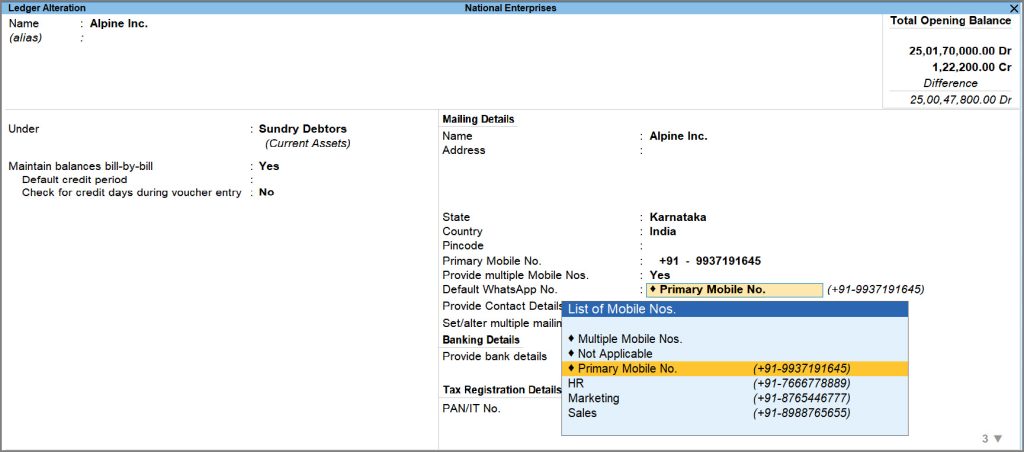This screenshot has height=452, width=1024.
Task: Click the (Current Assets) text
Action: (x=308, y=143)
